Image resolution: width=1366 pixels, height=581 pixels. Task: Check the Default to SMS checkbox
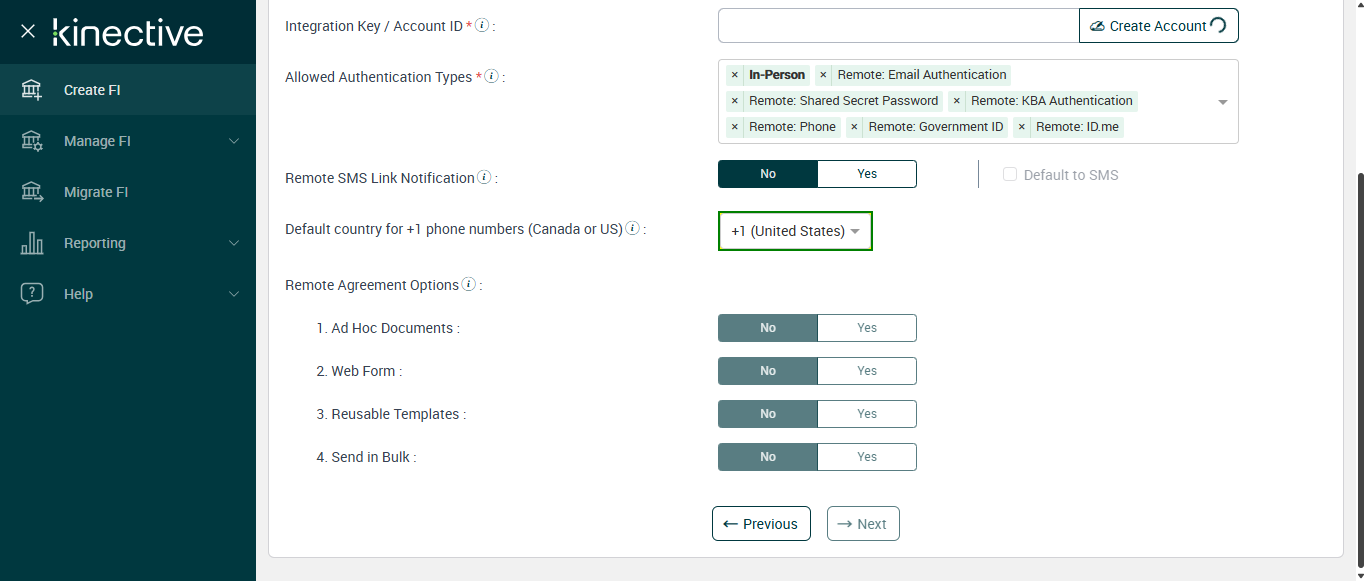[1010, 175]
